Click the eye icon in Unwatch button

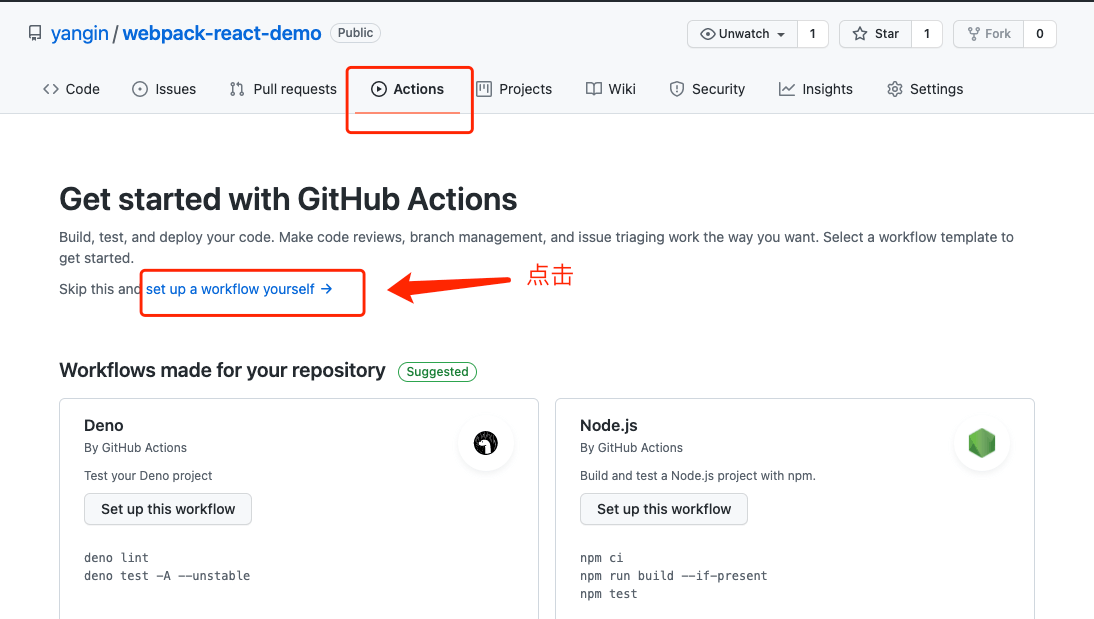(x=707, y=34)
